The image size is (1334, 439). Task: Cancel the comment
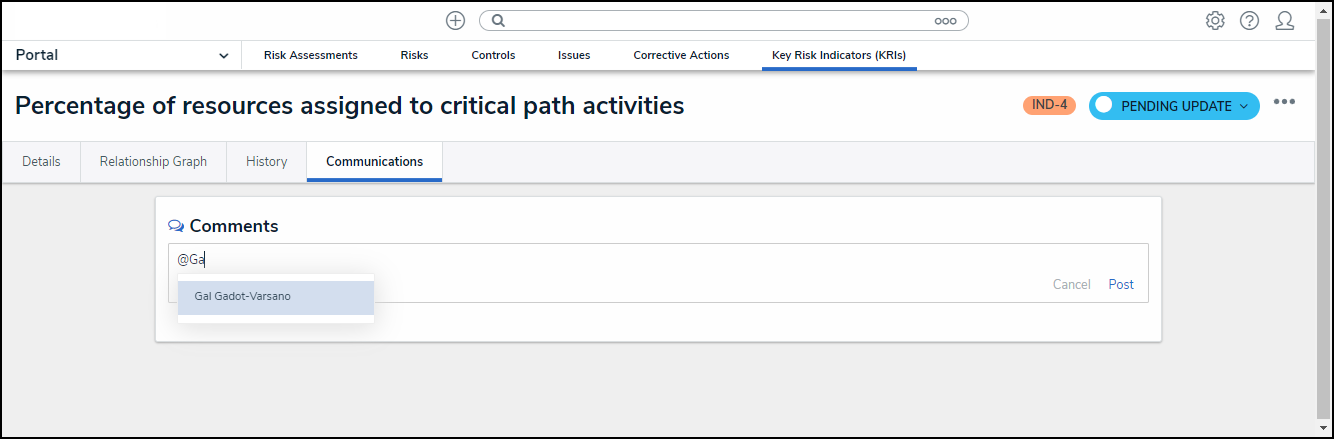click(x=1071, y=285)
